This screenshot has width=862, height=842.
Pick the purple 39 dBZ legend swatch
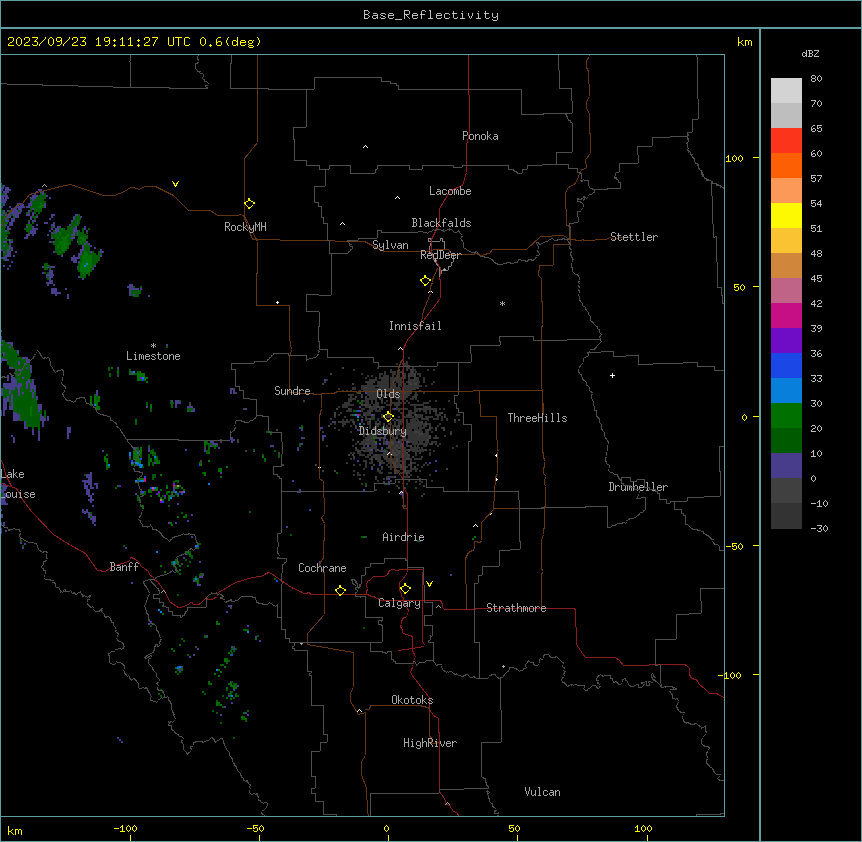[786, 340]
